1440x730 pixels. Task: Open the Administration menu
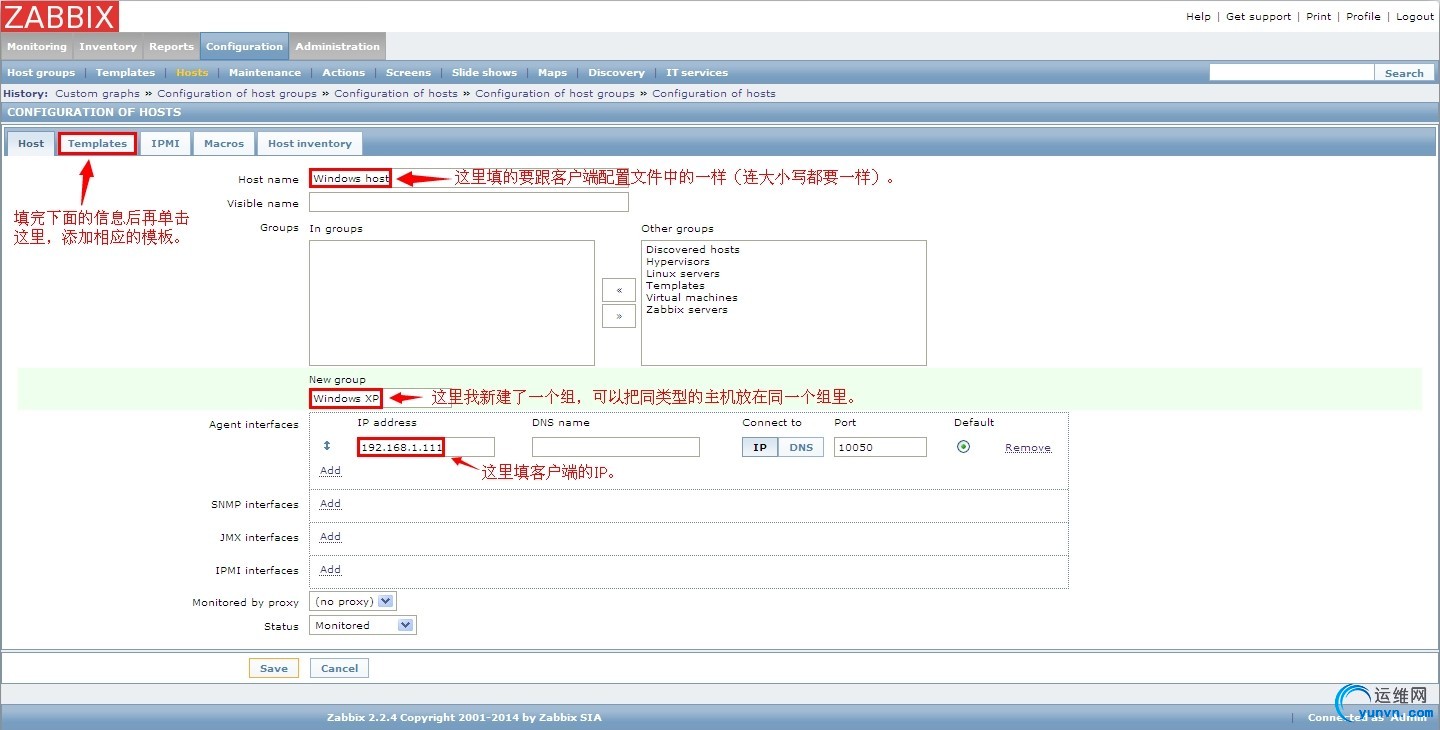[337, 46]
